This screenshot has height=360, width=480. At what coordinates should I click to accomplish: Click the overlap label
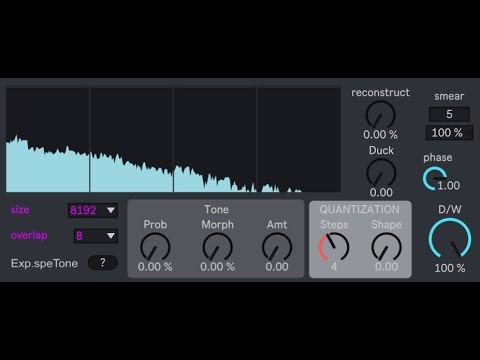coord(29,235)
